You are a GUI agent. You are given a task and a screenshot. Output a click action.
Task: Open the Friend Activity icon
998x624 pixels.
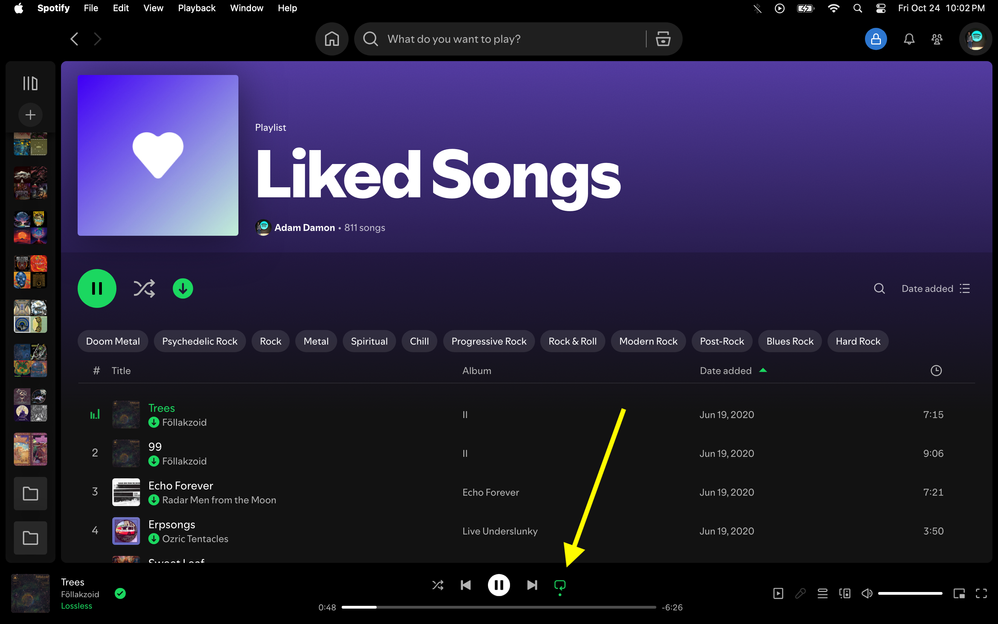pos(937,39)
